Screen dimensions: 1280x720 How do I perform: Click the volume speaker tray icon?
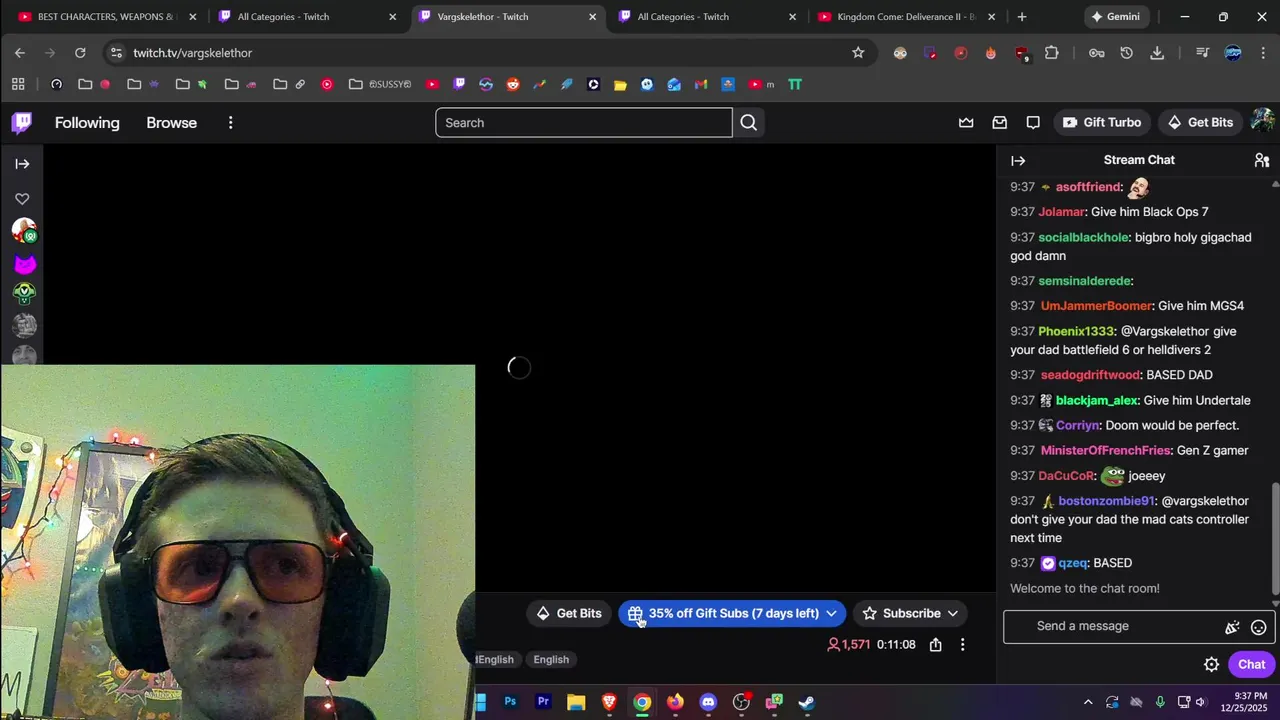point(1200,702)
